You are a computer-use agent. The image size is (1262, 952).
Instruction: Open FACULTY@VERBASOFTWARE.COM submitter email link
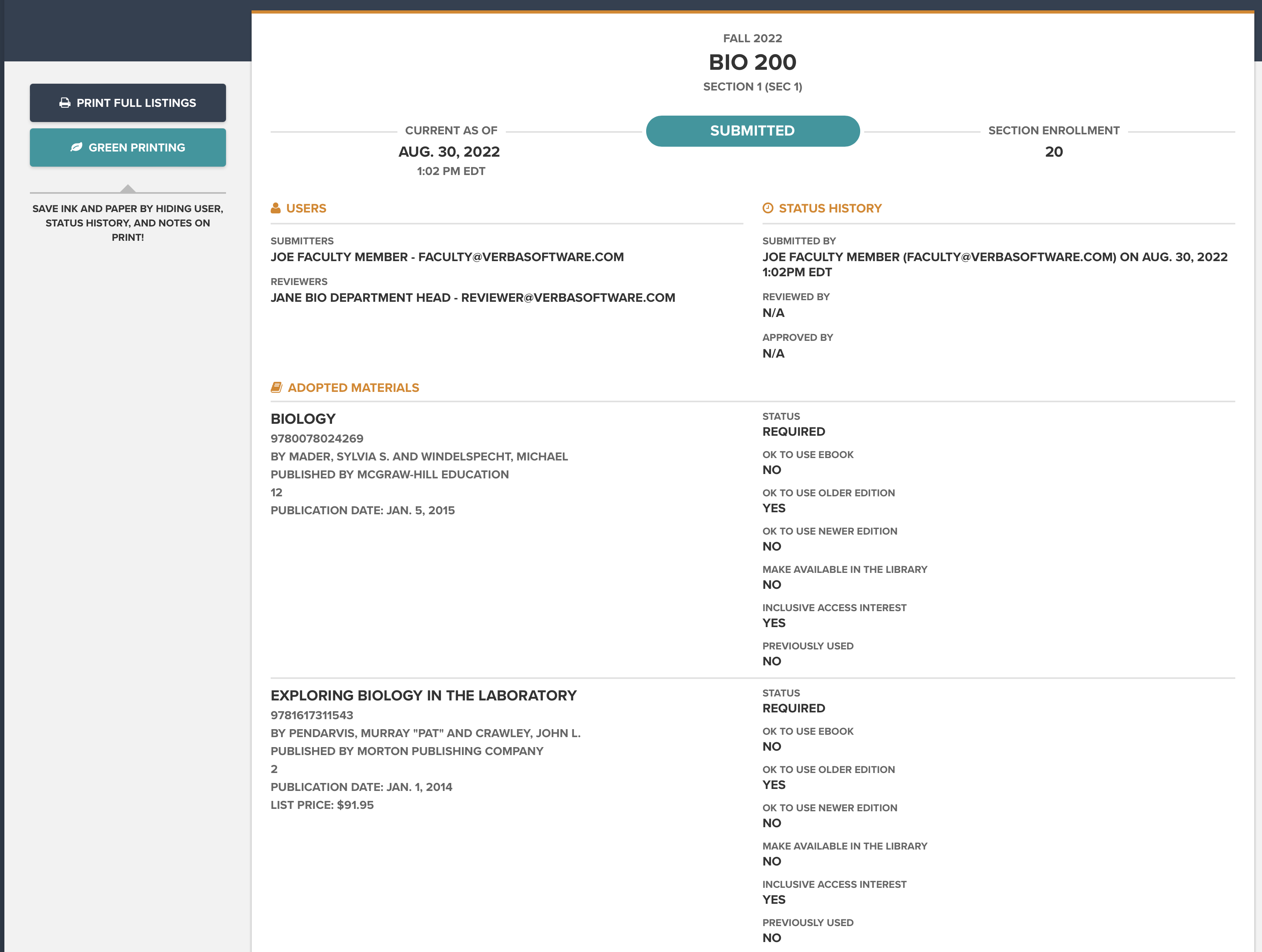point(521,258)
